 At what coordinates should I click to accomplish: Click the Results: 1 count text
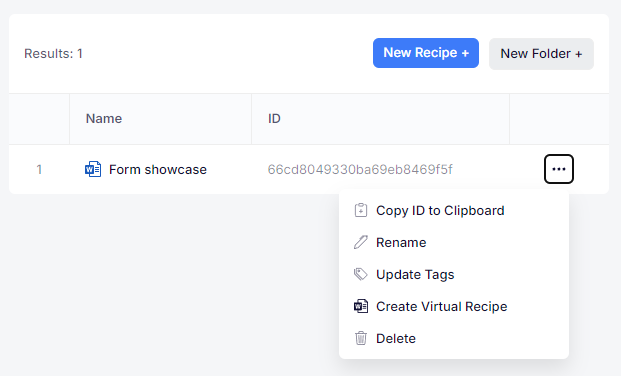click(53, 53)
